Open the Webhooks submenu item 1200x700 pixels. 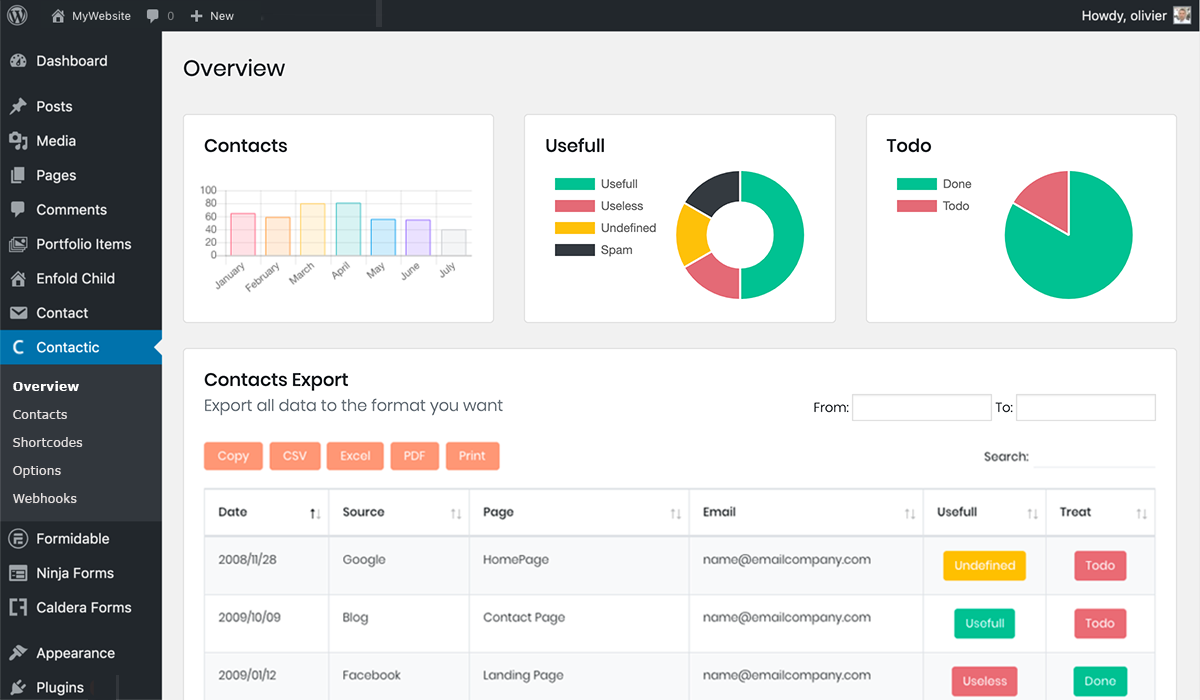coord(44,498)
